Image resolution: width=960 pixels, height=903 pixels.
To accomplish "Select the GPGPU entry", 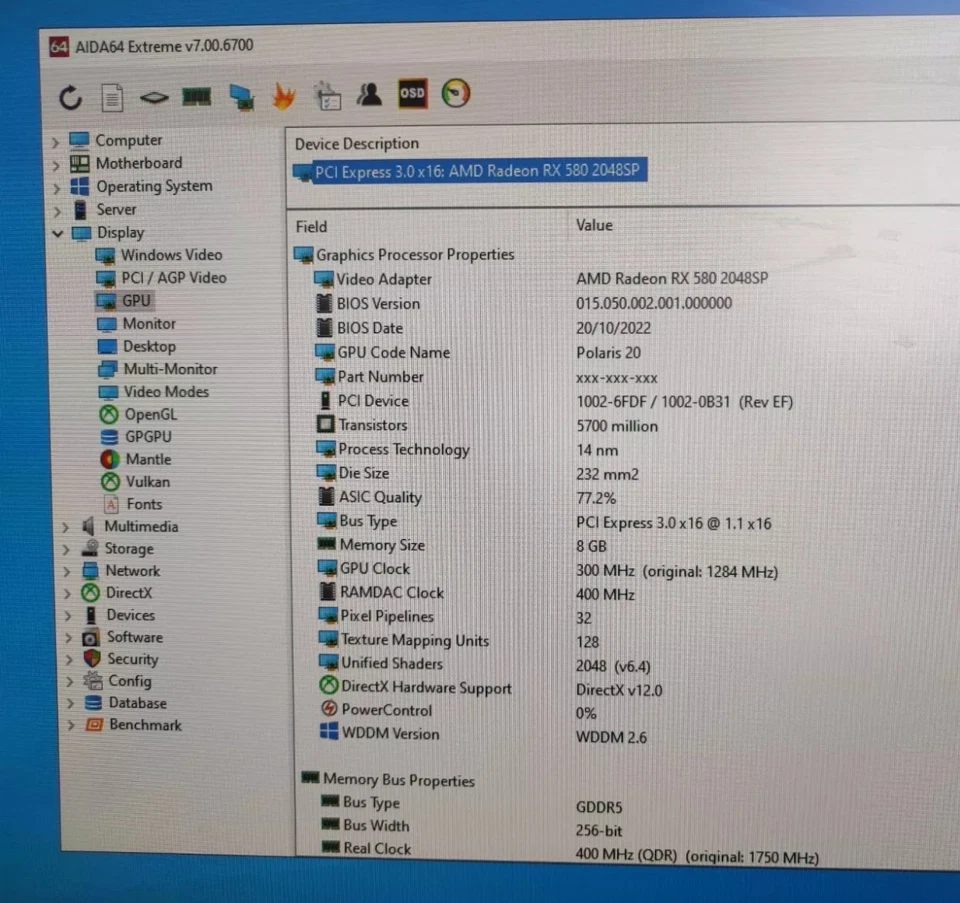I will 147,436.
